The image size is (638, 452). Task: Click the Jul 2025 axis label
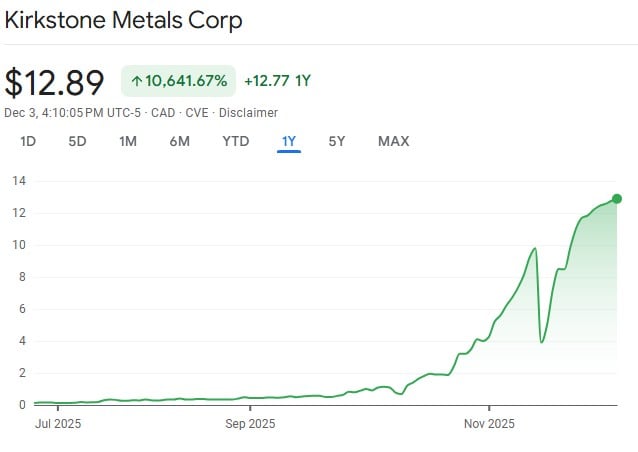tap(57, 424)
